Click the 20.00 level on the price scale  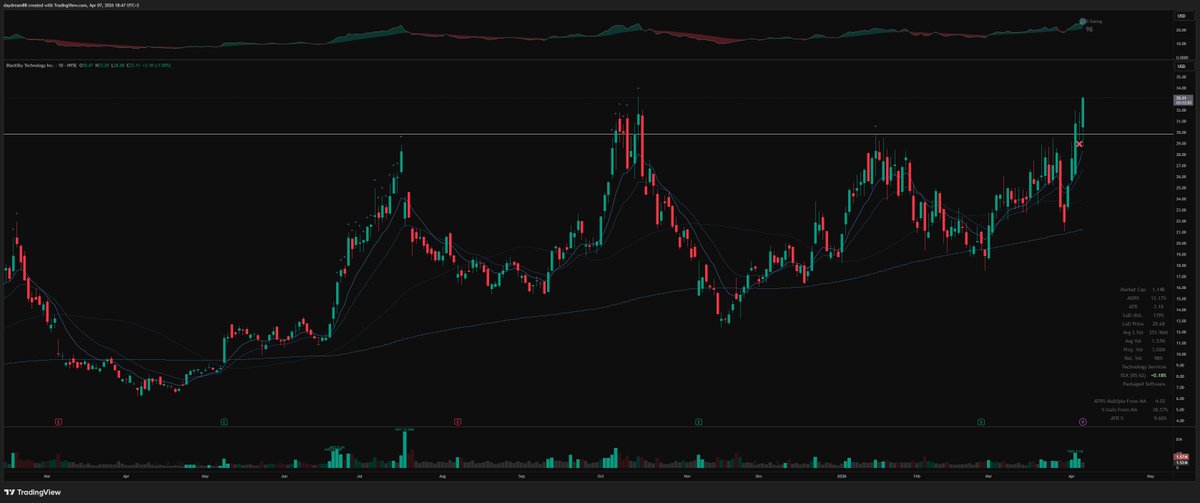[x=1181, y=243]
